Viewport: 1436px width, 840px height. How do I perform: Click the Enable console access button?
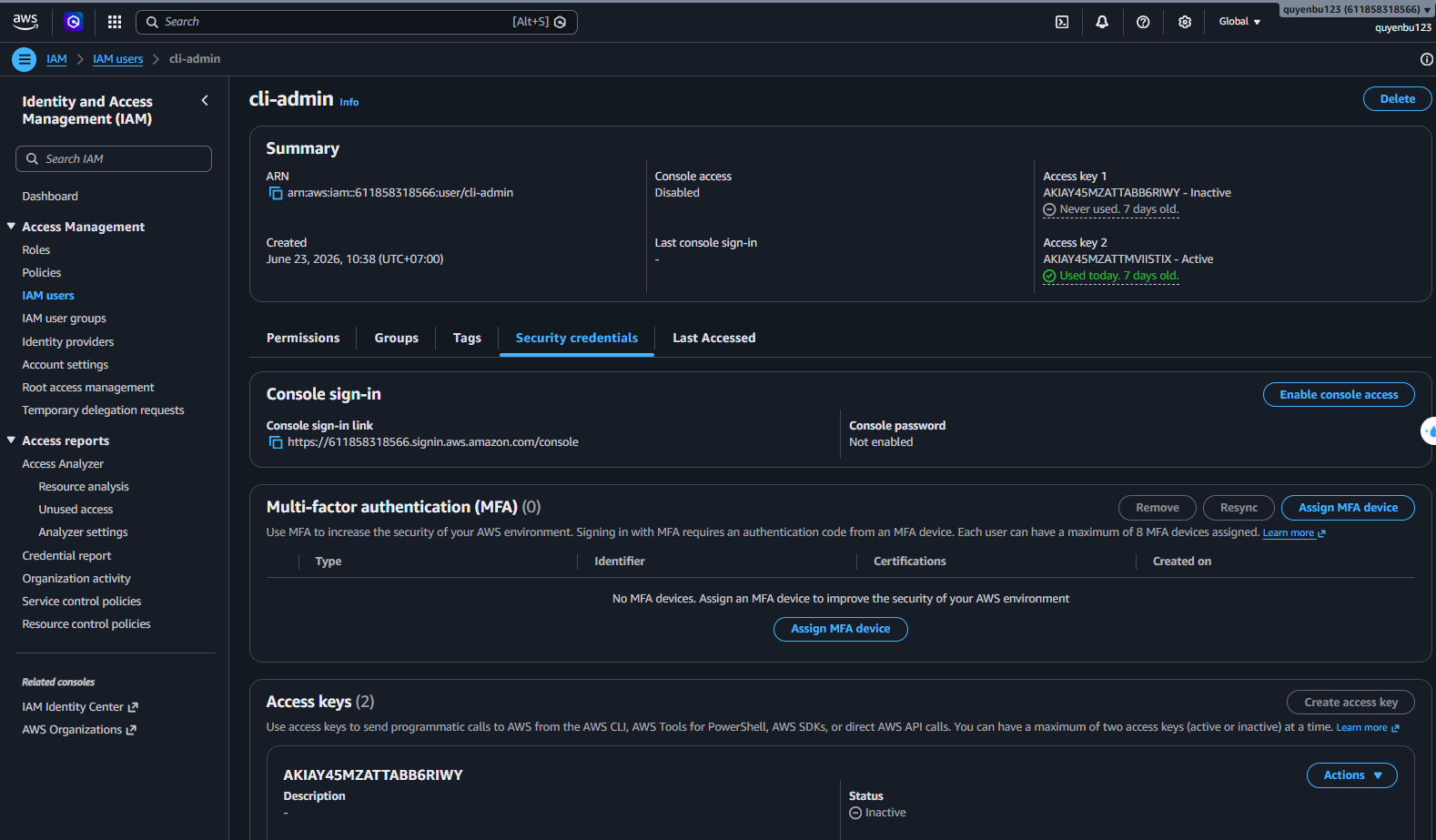tap(1339, 395)
